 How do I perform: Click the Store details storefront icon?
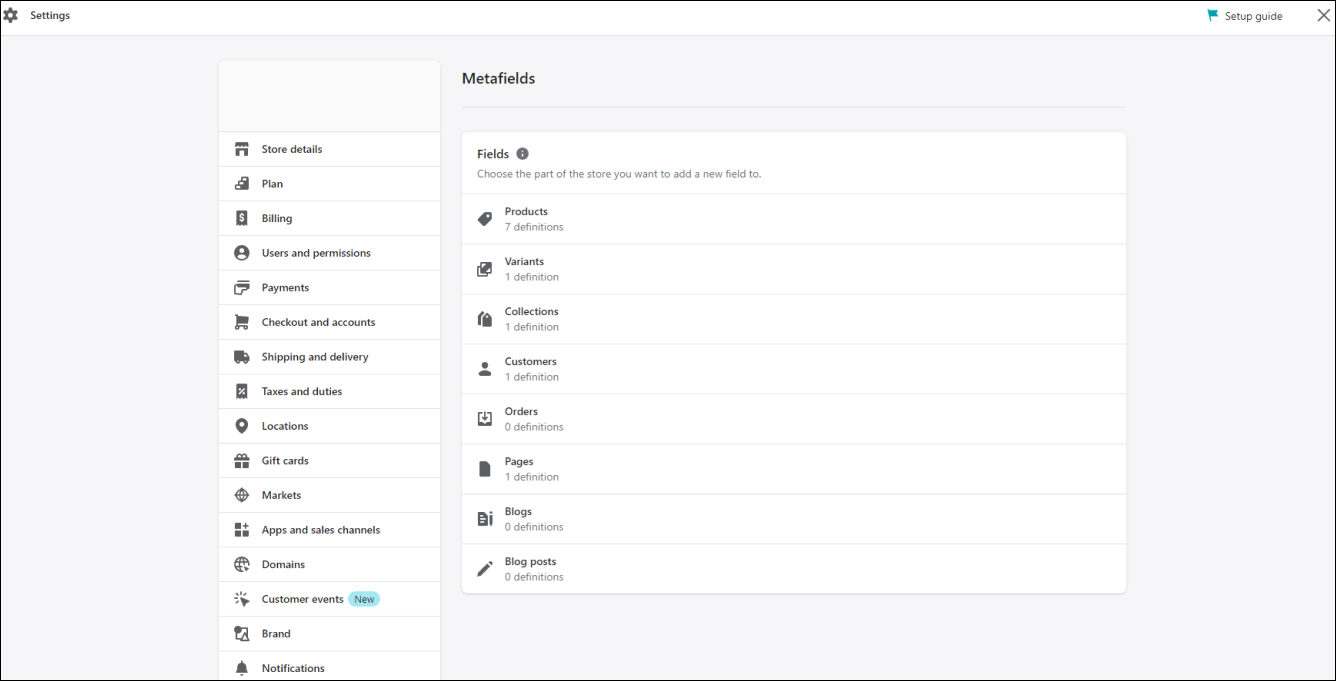tap(242, 149)
